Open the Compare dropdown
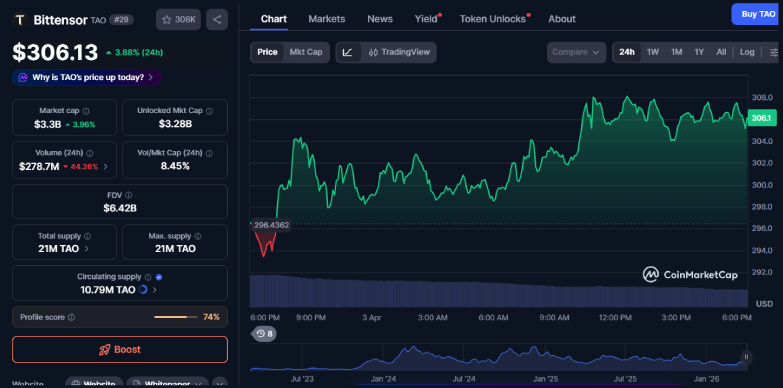Image resolution: width=783 pixels, height=388 pixels. 576,52
